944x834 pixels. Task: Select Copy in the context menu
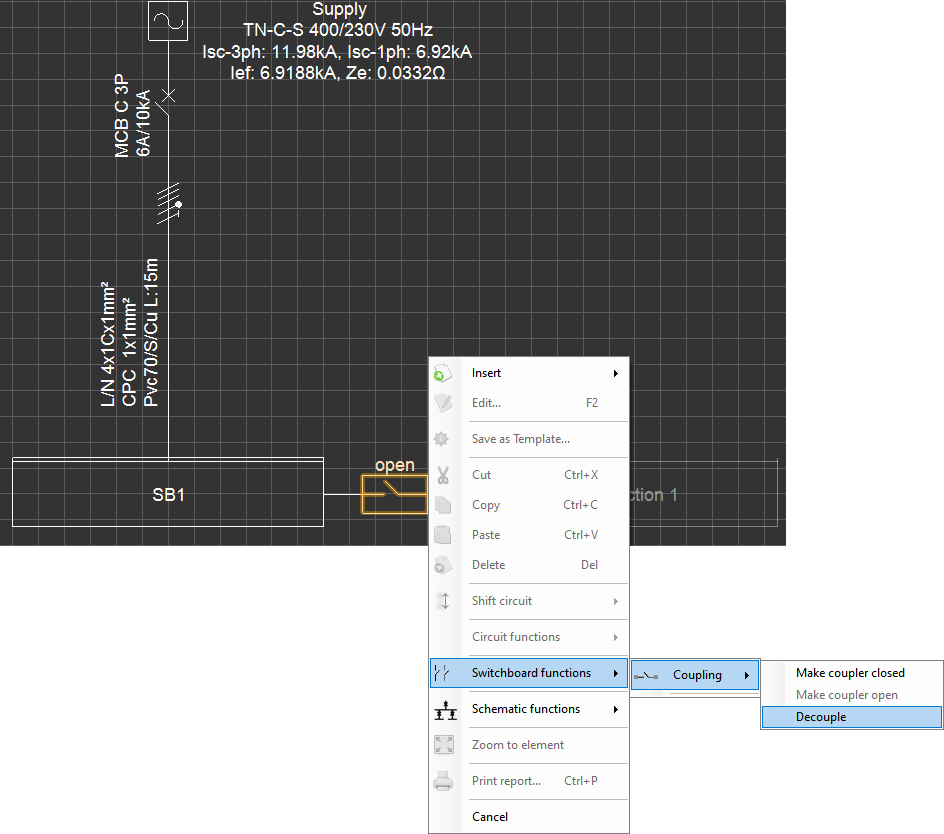[x=529, y=505]
